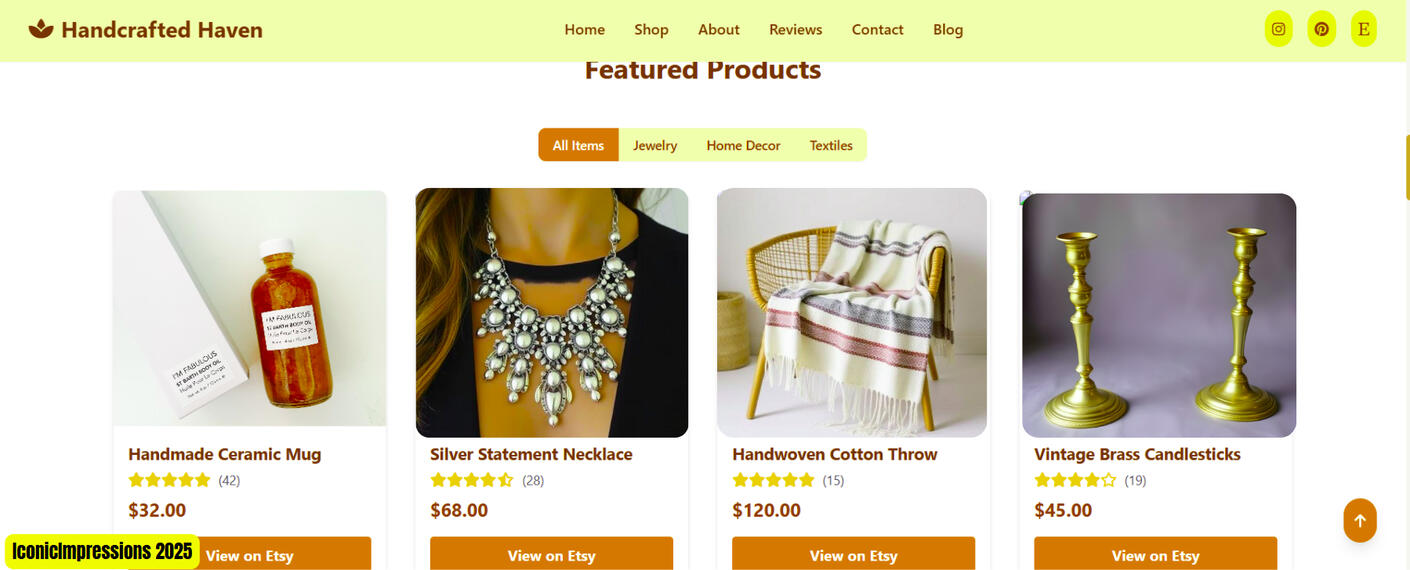Click the Etsy "E" icon in header
The height and width of the screenshot is (570, 1410).
1363,29
